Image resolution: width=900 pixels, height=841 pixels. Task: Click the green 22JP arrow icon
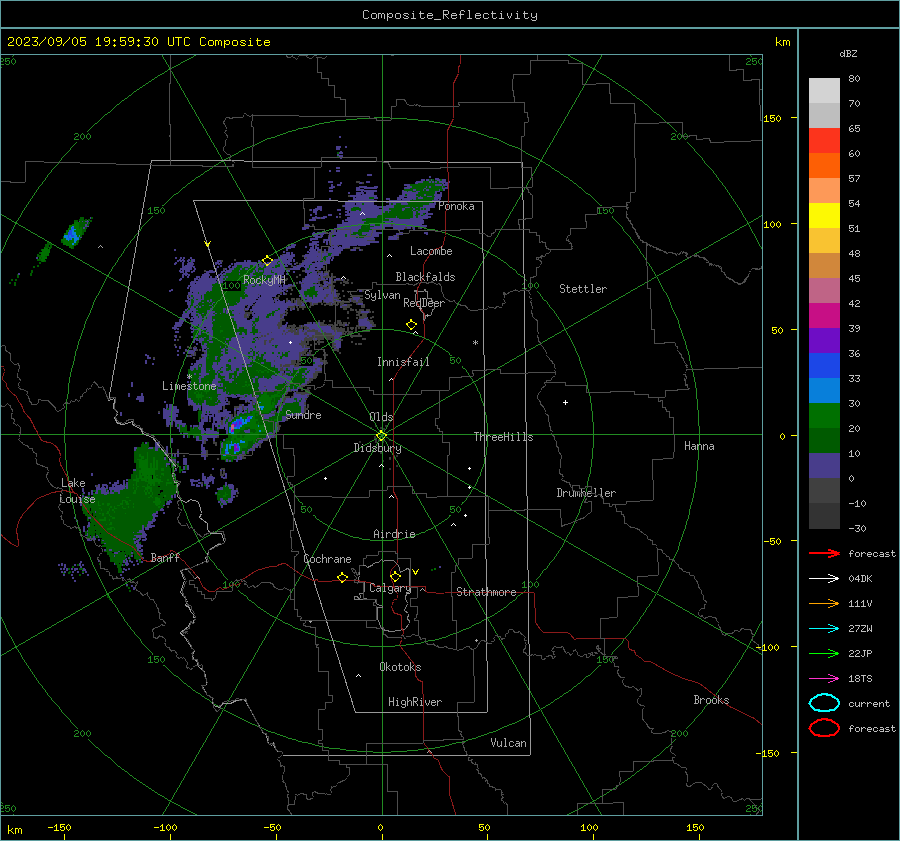pyautogui.click(x=824, y=653)
